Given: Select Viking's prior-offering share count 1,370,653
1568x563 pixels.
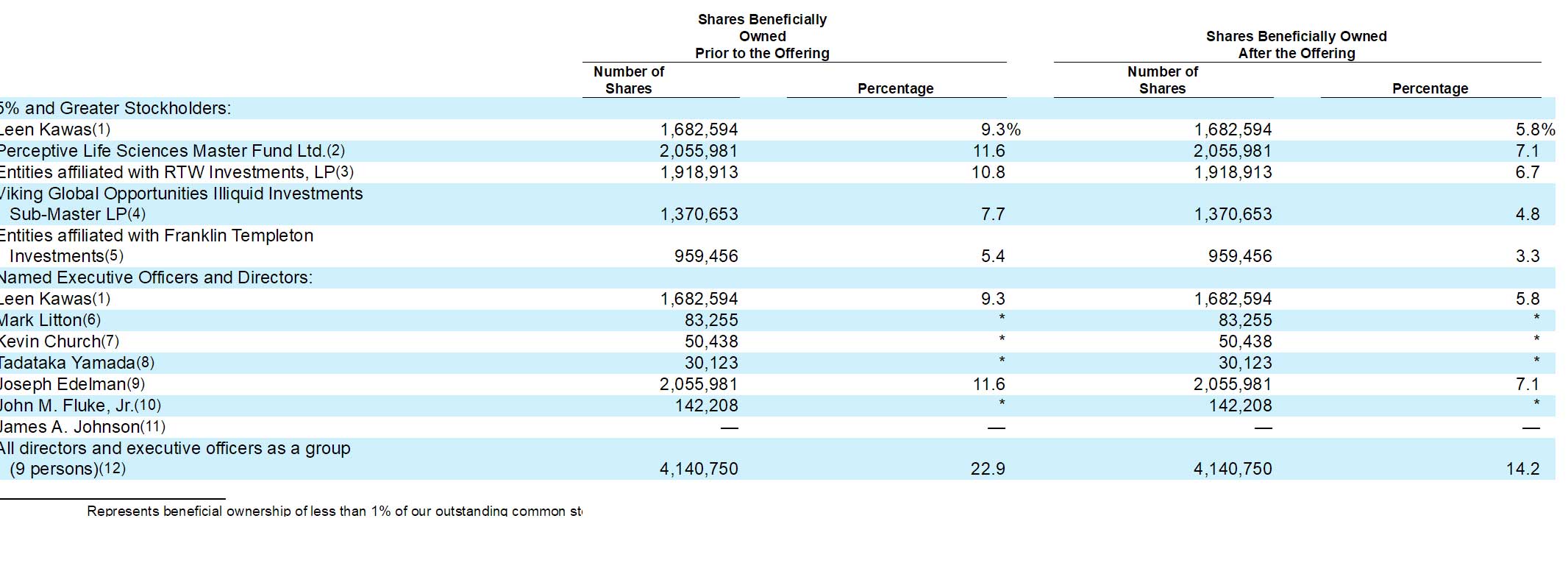Looking at the screenshot, I should (699, 214).
